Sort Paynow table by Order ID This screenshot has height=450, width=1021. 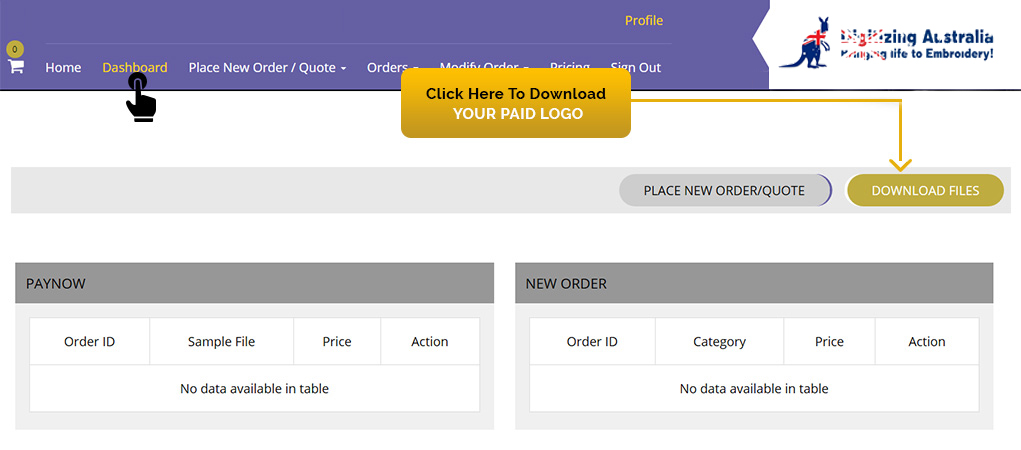point(89,342)
